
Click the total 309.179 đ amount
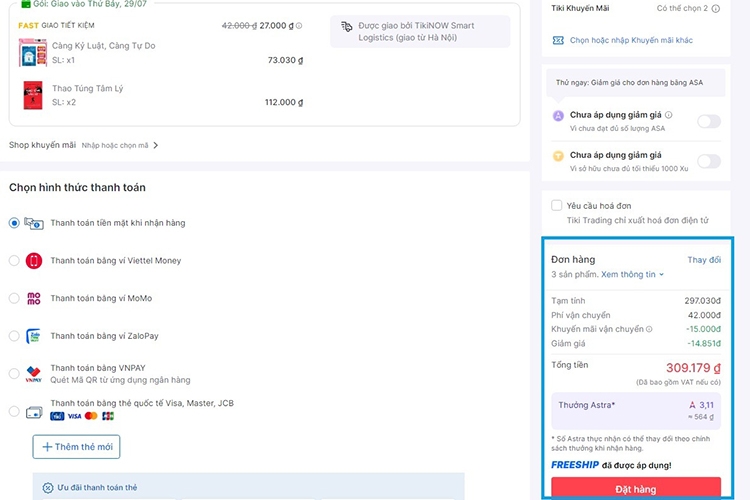tap(693, 368)
